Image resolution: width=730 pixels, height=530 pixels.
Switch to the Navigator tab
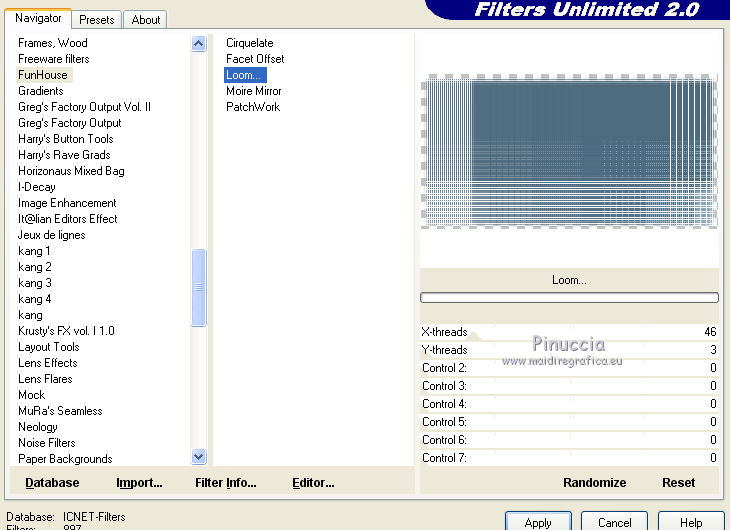coord(38,18)
